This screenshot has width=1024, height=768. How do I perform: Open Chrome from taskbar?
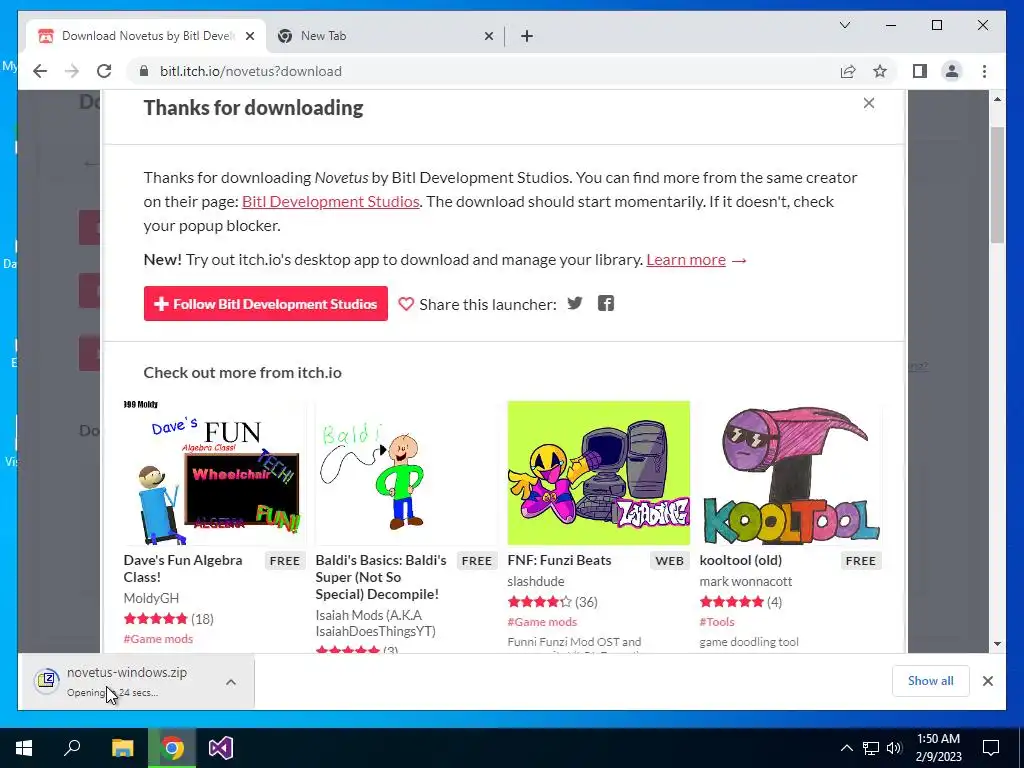(172, 748)
